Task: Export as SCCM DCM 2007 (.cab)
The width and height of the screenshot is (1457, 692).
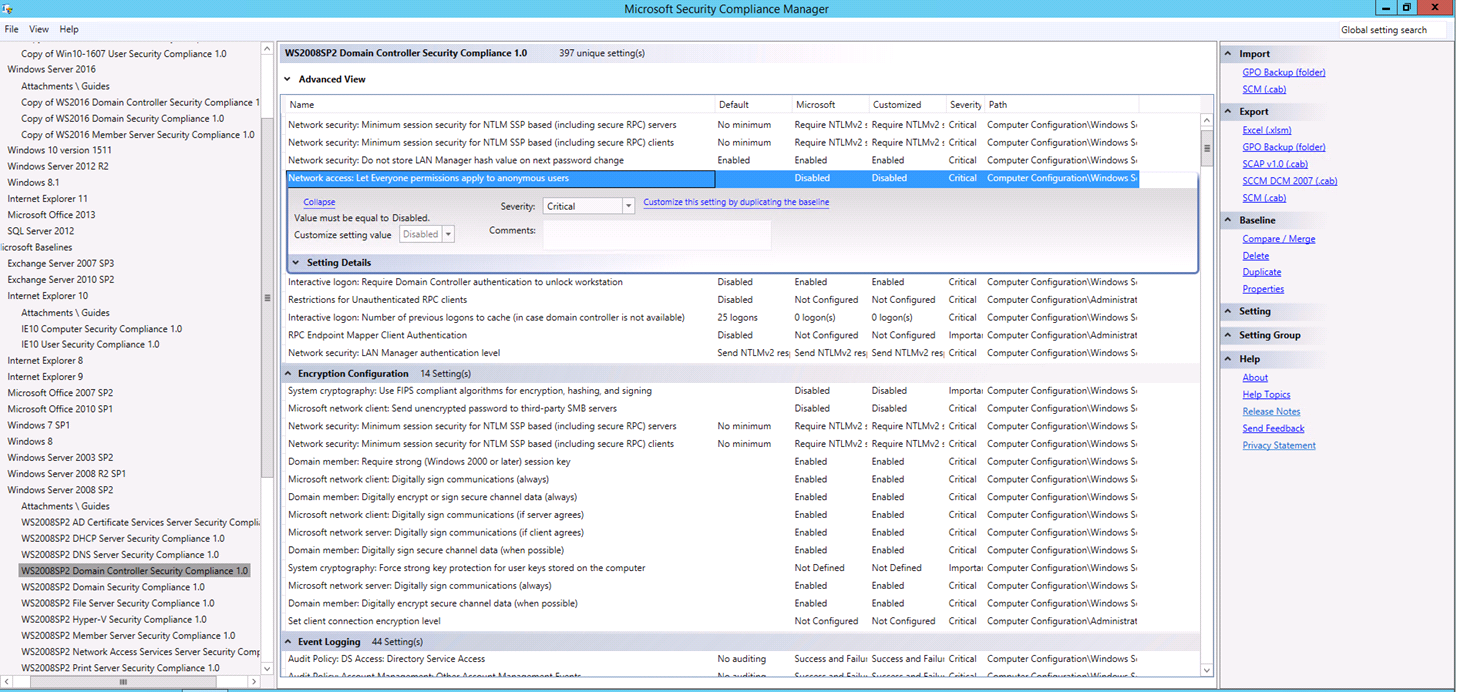Action: coord(1290,181)
